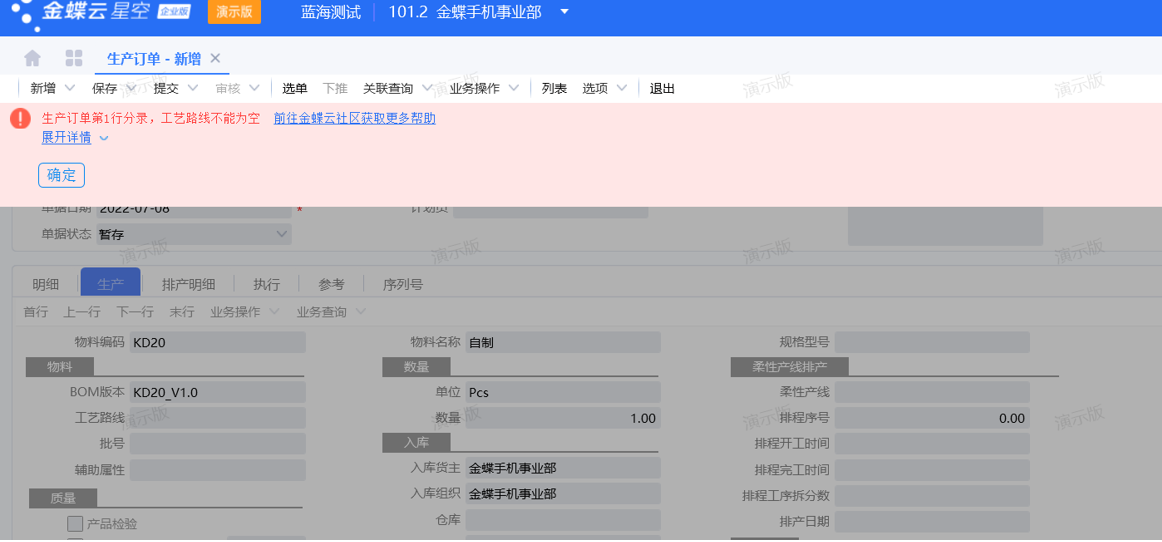This screenshot has width=1162, height=542.
Task: Click the 数量 field 1.00
Action: (x=563, y=418)
